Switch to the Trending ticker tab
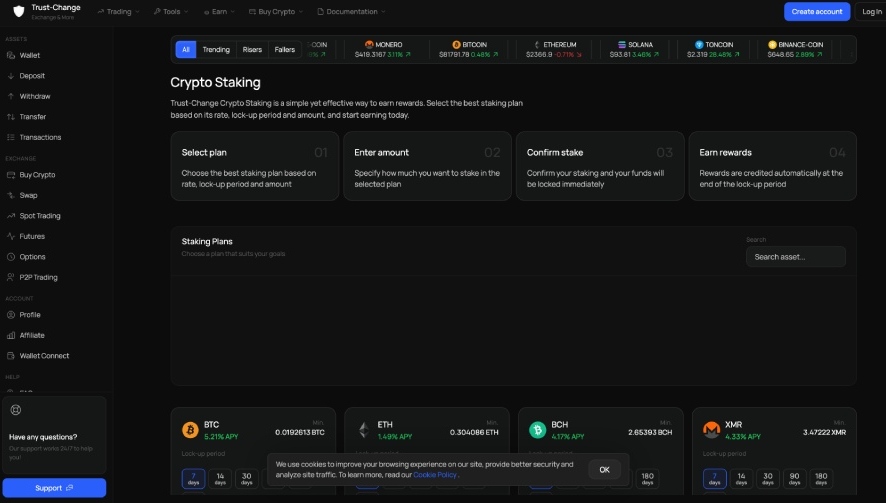The height and width of the screenshot is (503, 886). click(216, 50)
